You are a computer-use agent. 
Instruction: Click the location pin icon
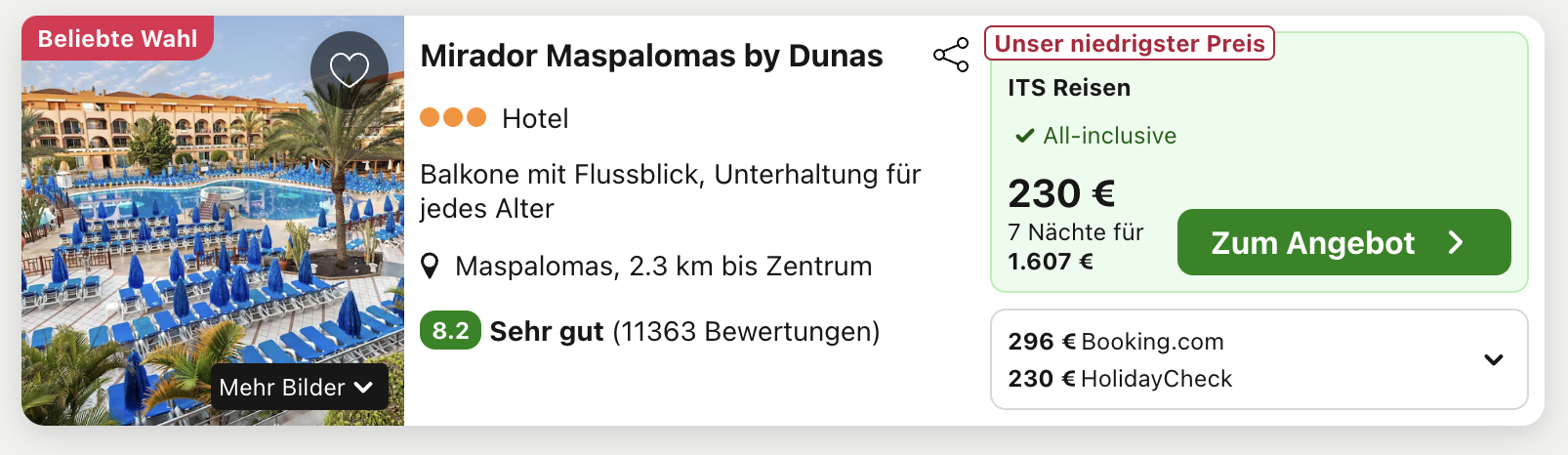(430, 266)
